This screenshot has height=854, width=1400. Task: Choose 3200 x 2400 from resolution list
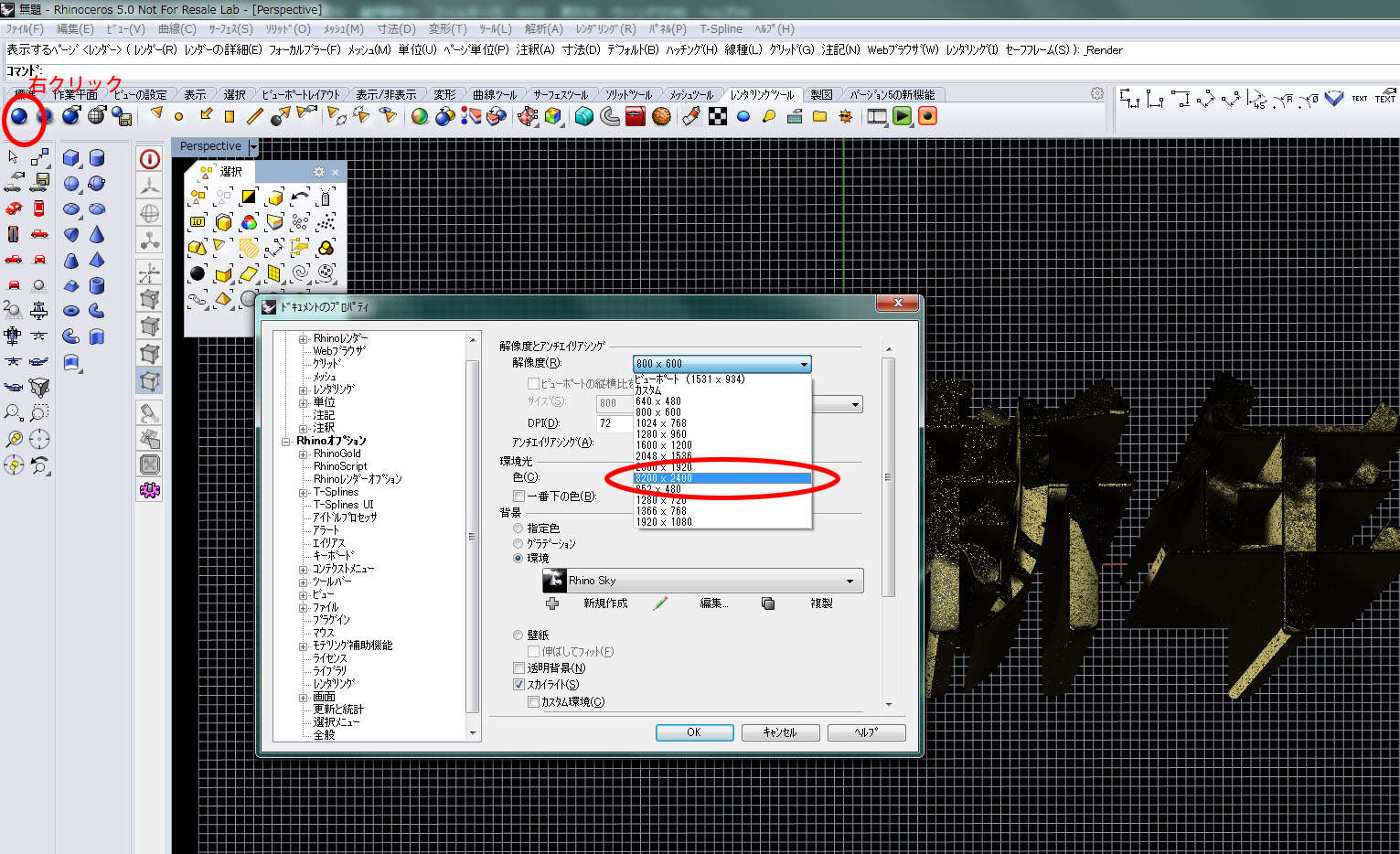(x=722, y=478)
